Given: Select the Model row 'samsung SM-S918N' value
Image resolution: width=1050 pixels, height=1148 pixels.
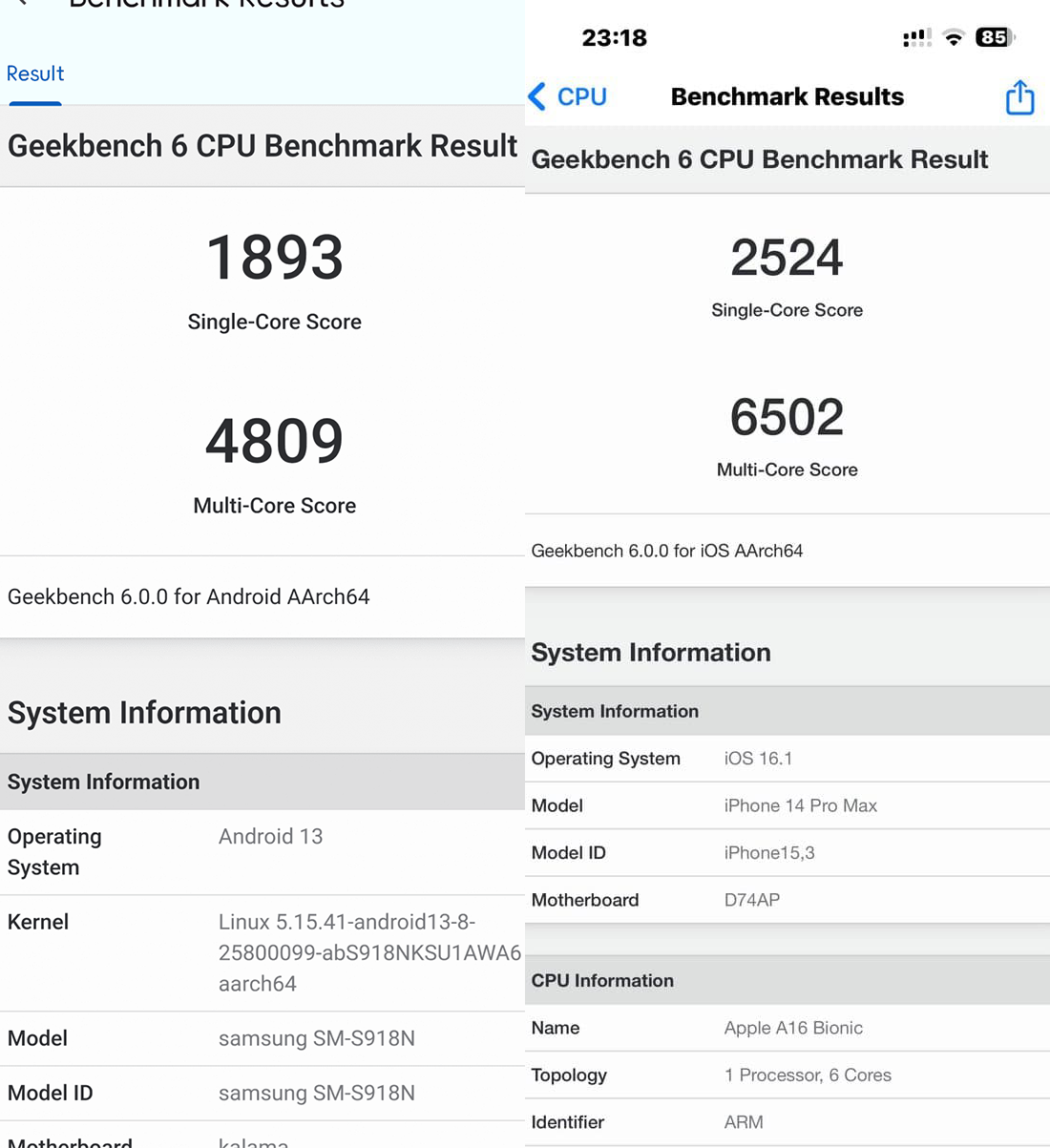Looking at the screenshot, I should pos(317,1038).
